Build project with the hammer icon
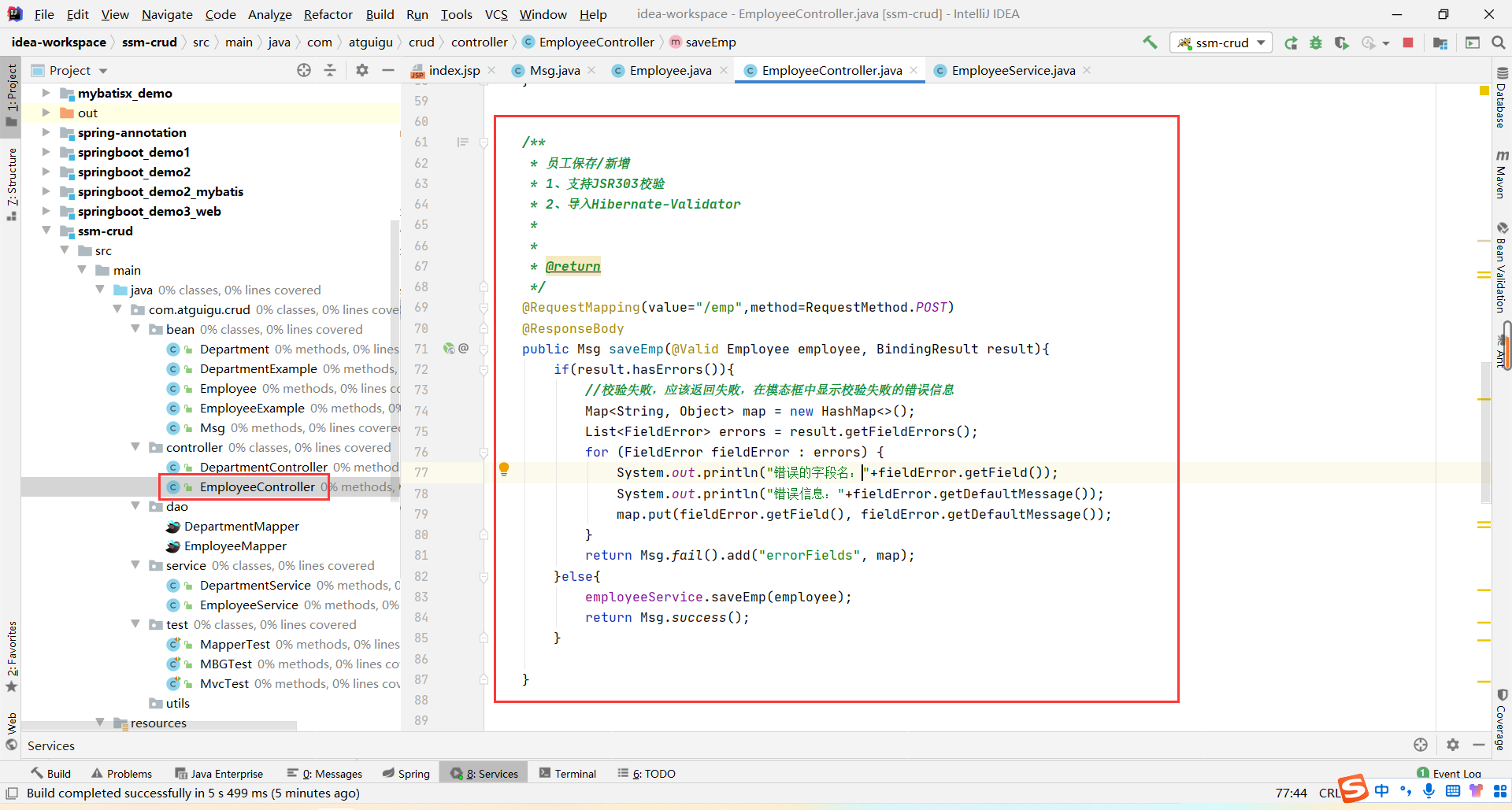This screenshot has height=810, width=1512. click(1150, 43)
